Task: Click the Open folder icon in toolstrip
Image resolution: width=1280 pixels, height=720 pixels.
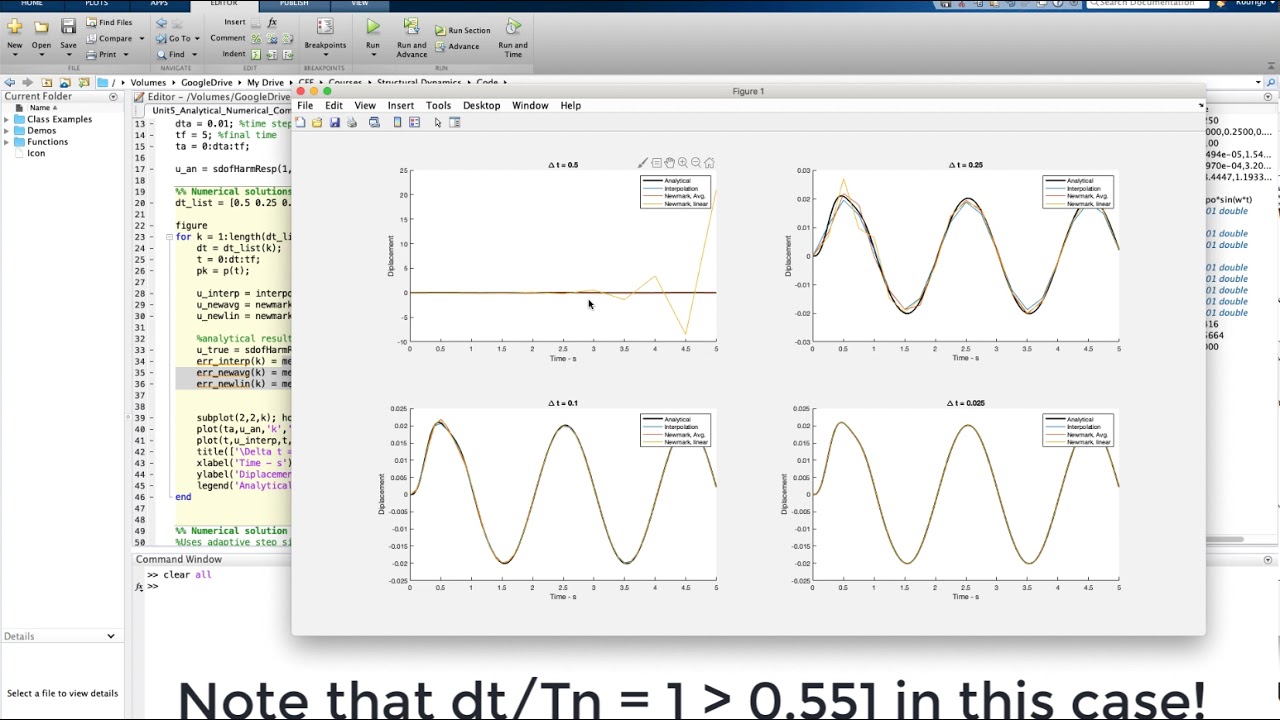Action: click(x=41, y=27)
